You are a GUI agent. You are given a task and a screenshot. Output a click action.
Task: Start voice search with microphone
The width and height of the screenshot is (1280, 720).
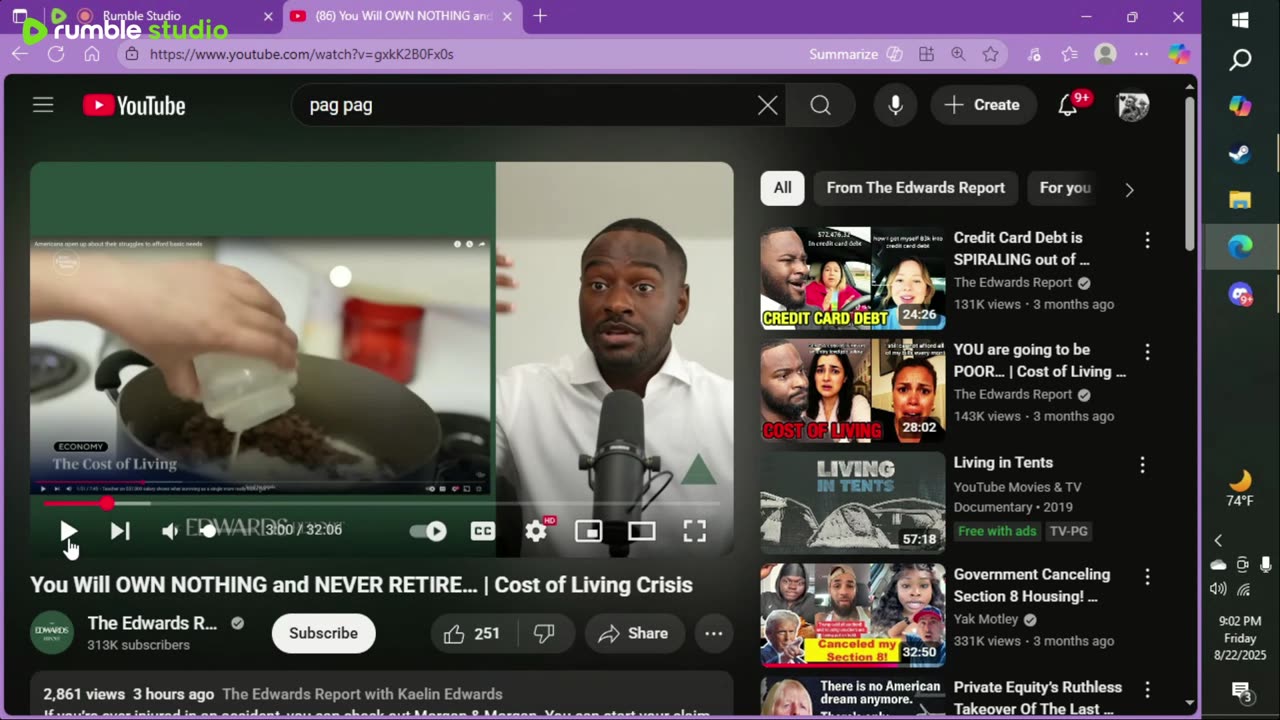coord(895,105)
